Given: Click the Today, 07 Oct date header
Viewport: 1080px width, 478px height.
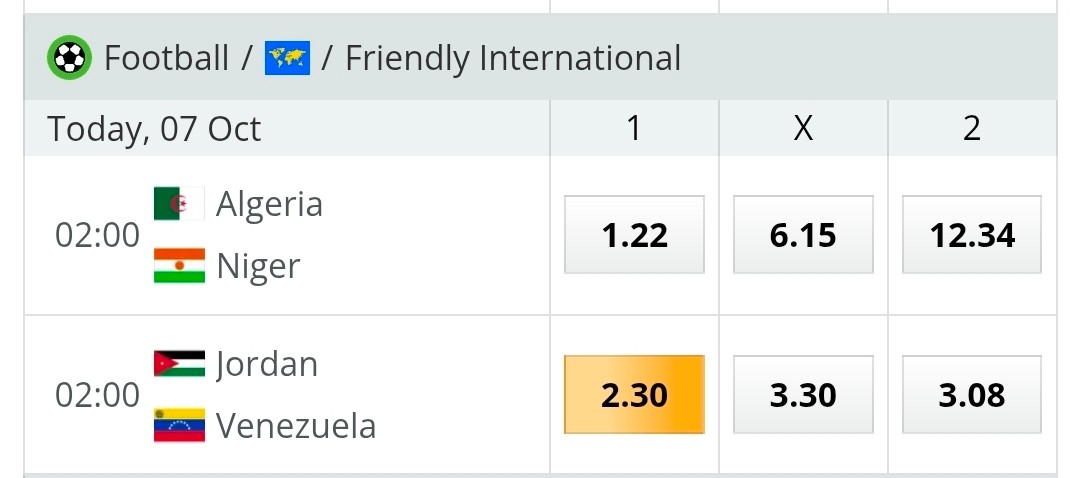Looking at the screenshot, I should click(154, 129).
